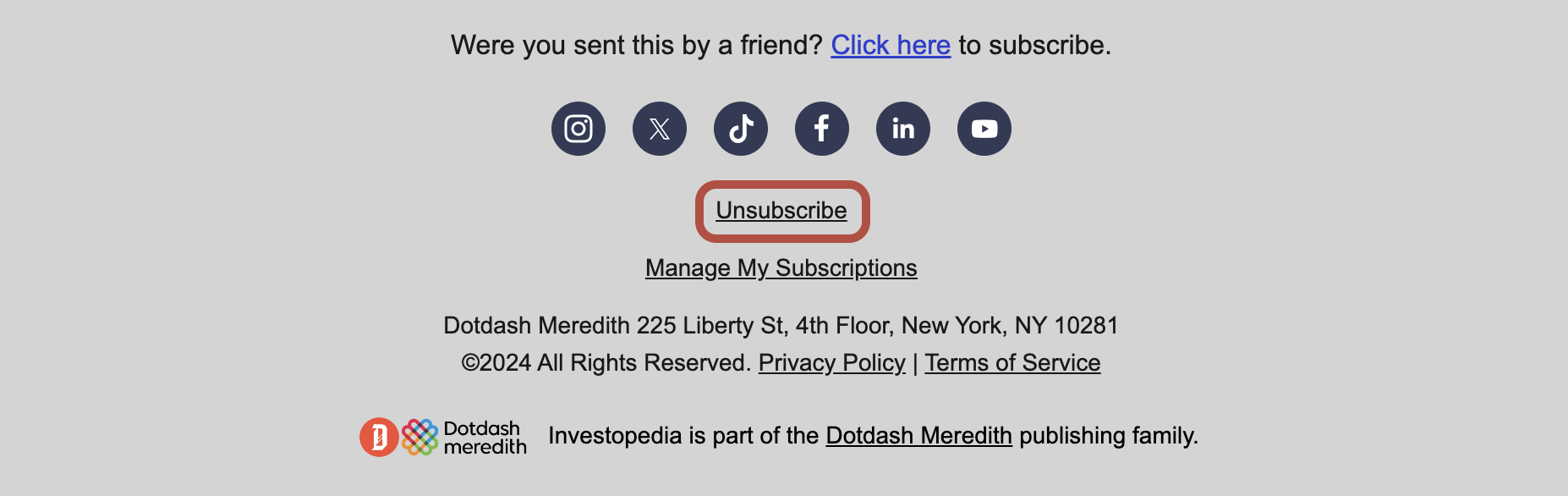The image size is (1568, 496).
Task: Click the "Investopedia is part of the" text
Action: click(683, 436)
